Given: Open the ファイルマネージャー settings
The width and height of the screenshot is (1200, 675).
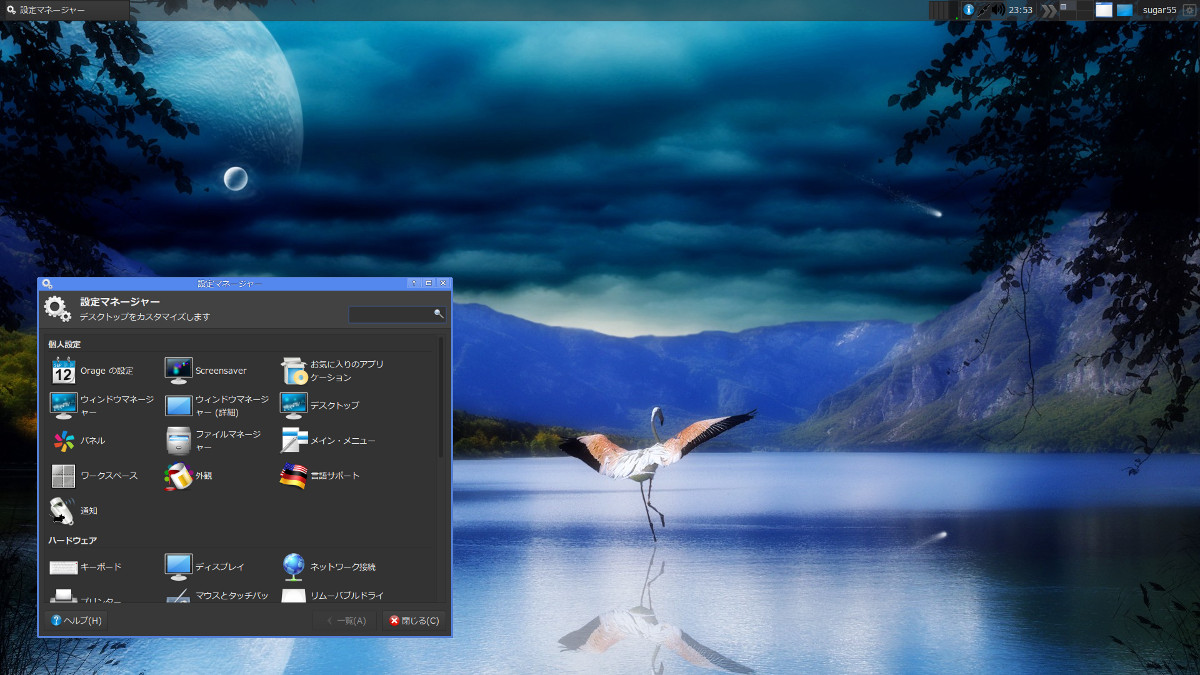Looking at the screenshot, I should click(213, 440).
